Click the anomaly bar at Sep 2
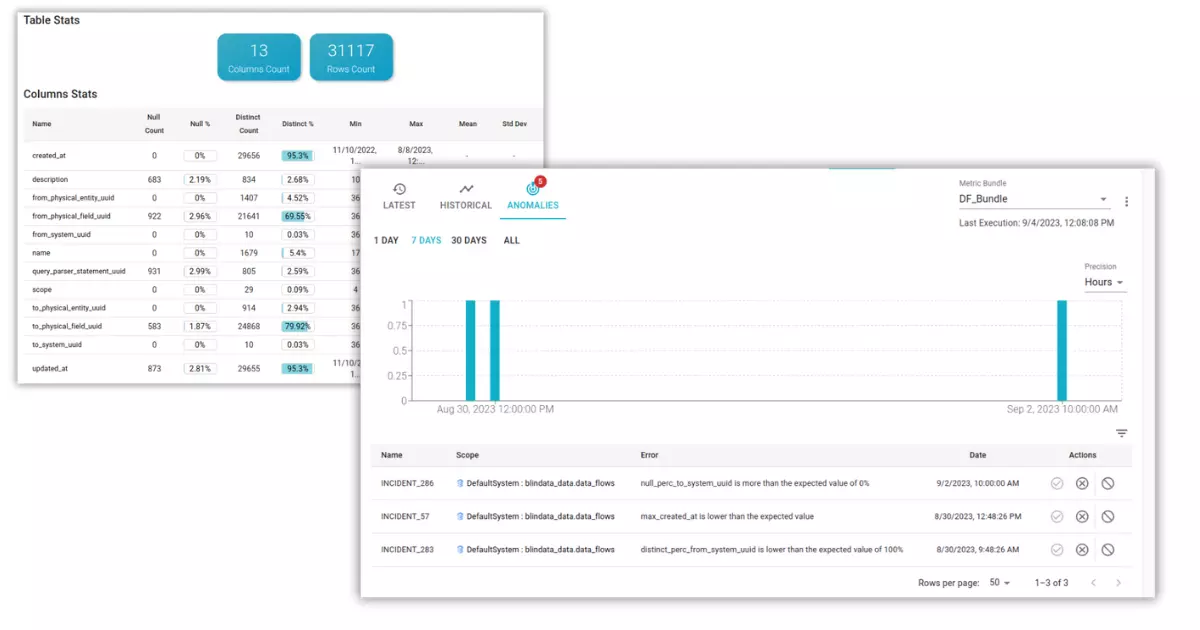 pos(1062,350)
